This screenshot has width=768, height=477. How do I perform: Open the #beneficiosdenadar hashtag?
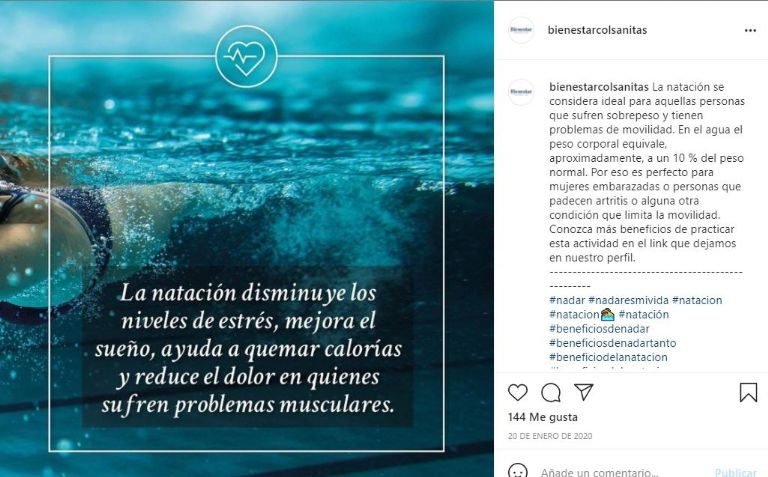[x=599, y=329]
